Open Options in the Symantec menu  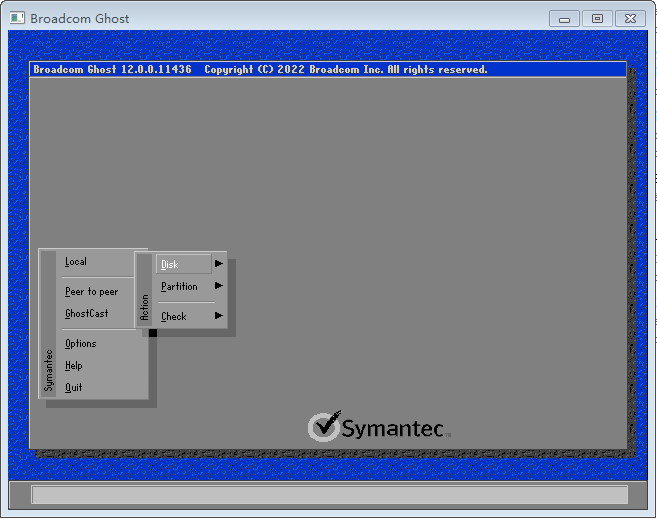pyautogui.click(x=80, y=344)
